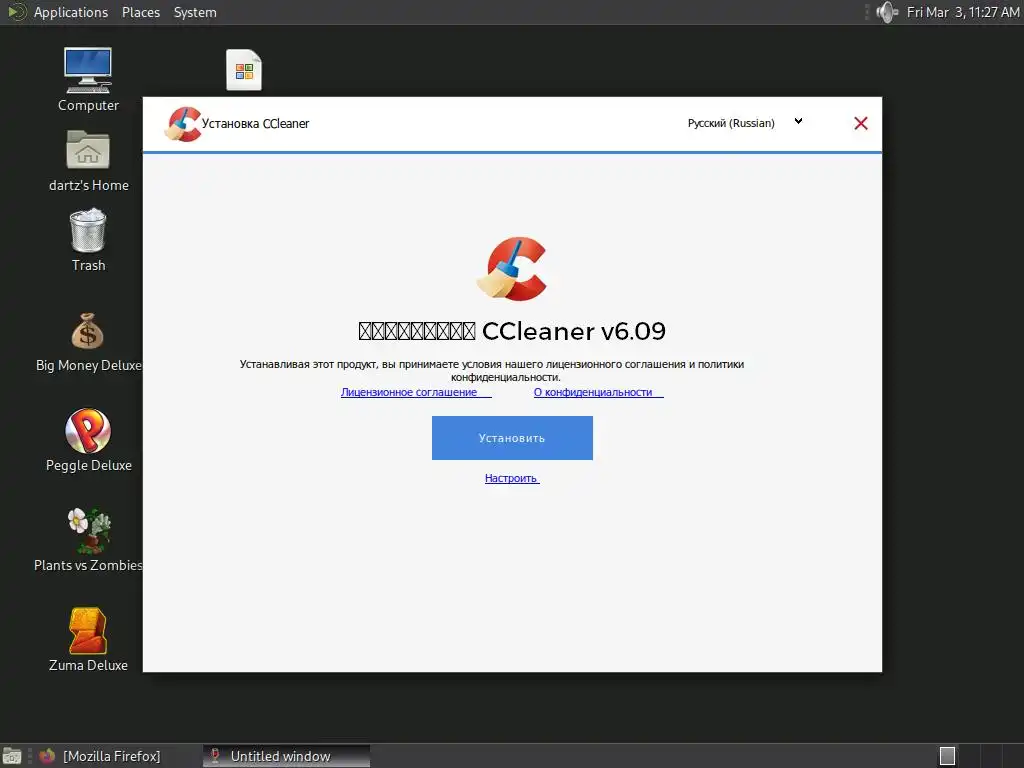Open the О конфиденциальности privacy link

(598, 392)
